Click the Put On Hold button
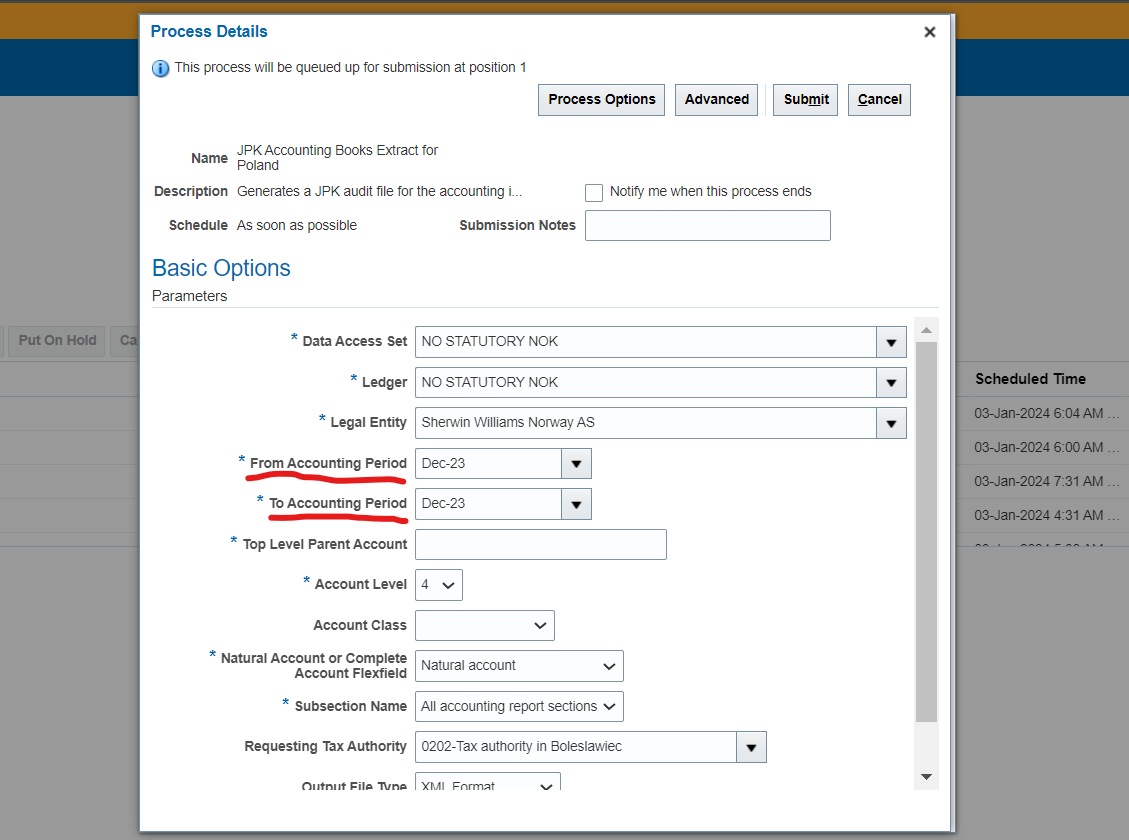 [56, 341]
